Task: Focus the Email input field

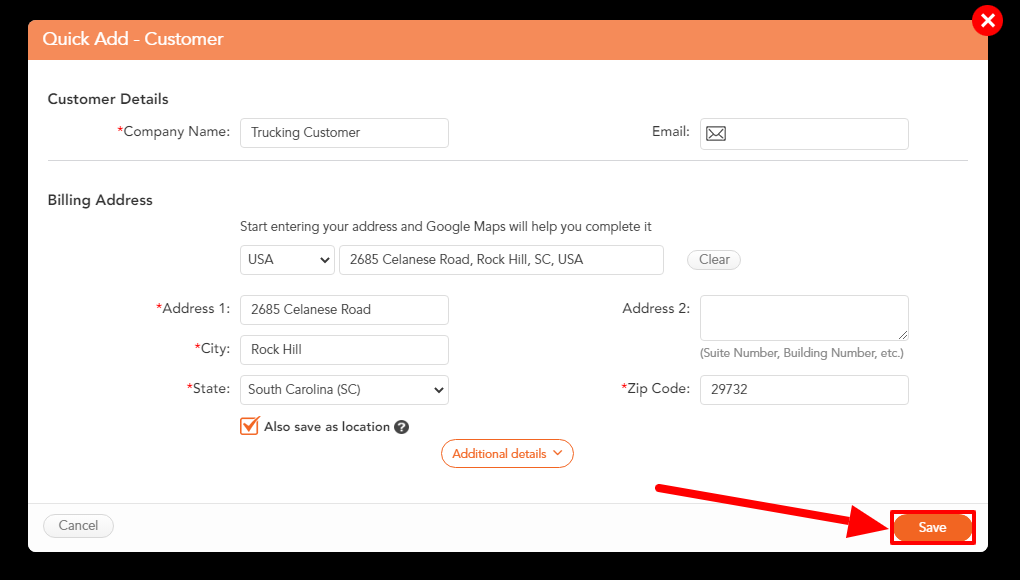Action: click(804, 134)
